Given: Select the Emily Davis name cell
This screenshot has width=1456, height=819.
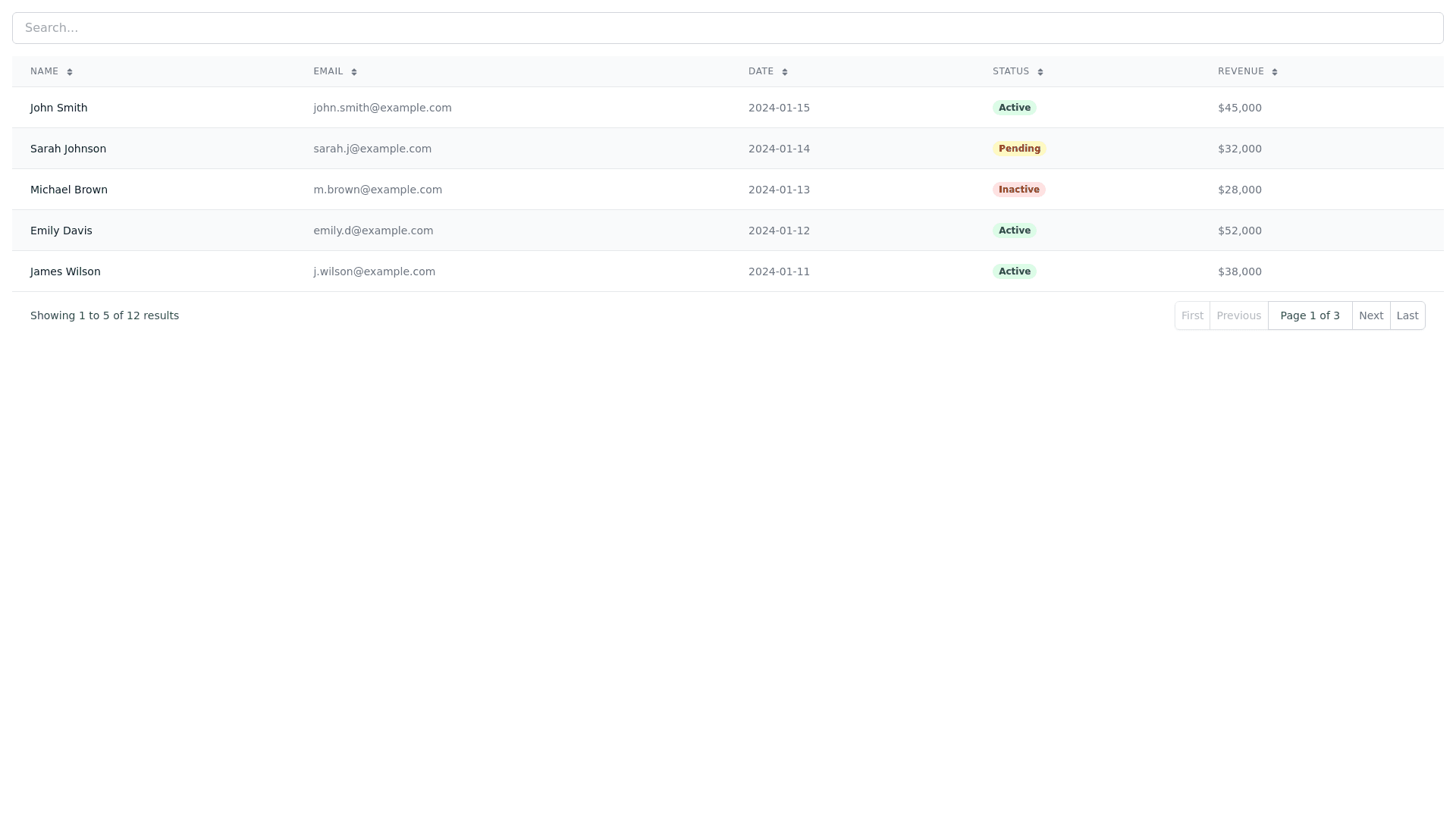Looking at the screenshot, I should pos(61,231).
